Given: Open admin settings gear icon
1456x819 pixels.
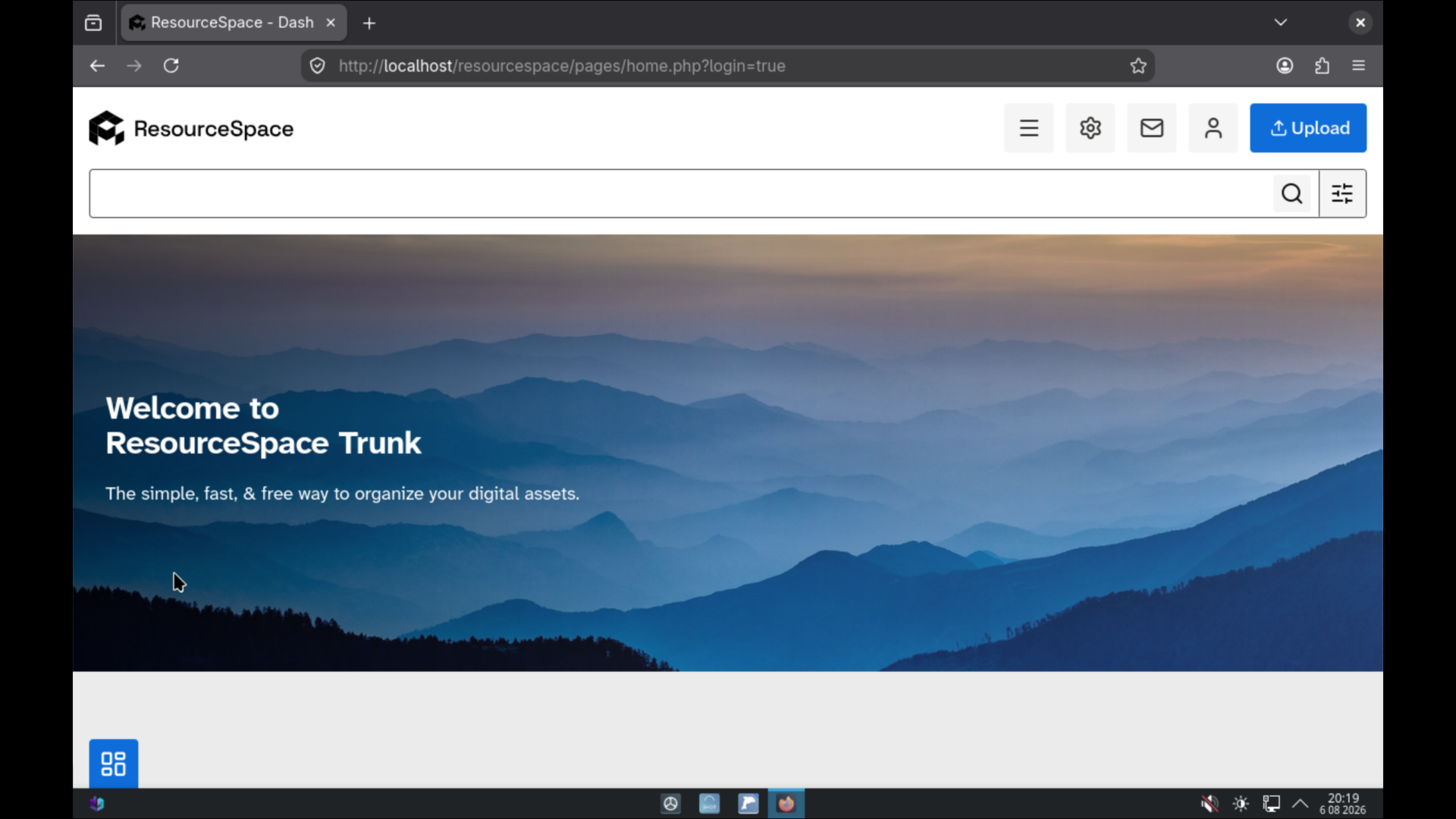Looking at the screenshot, I should tap(1090, 128).
